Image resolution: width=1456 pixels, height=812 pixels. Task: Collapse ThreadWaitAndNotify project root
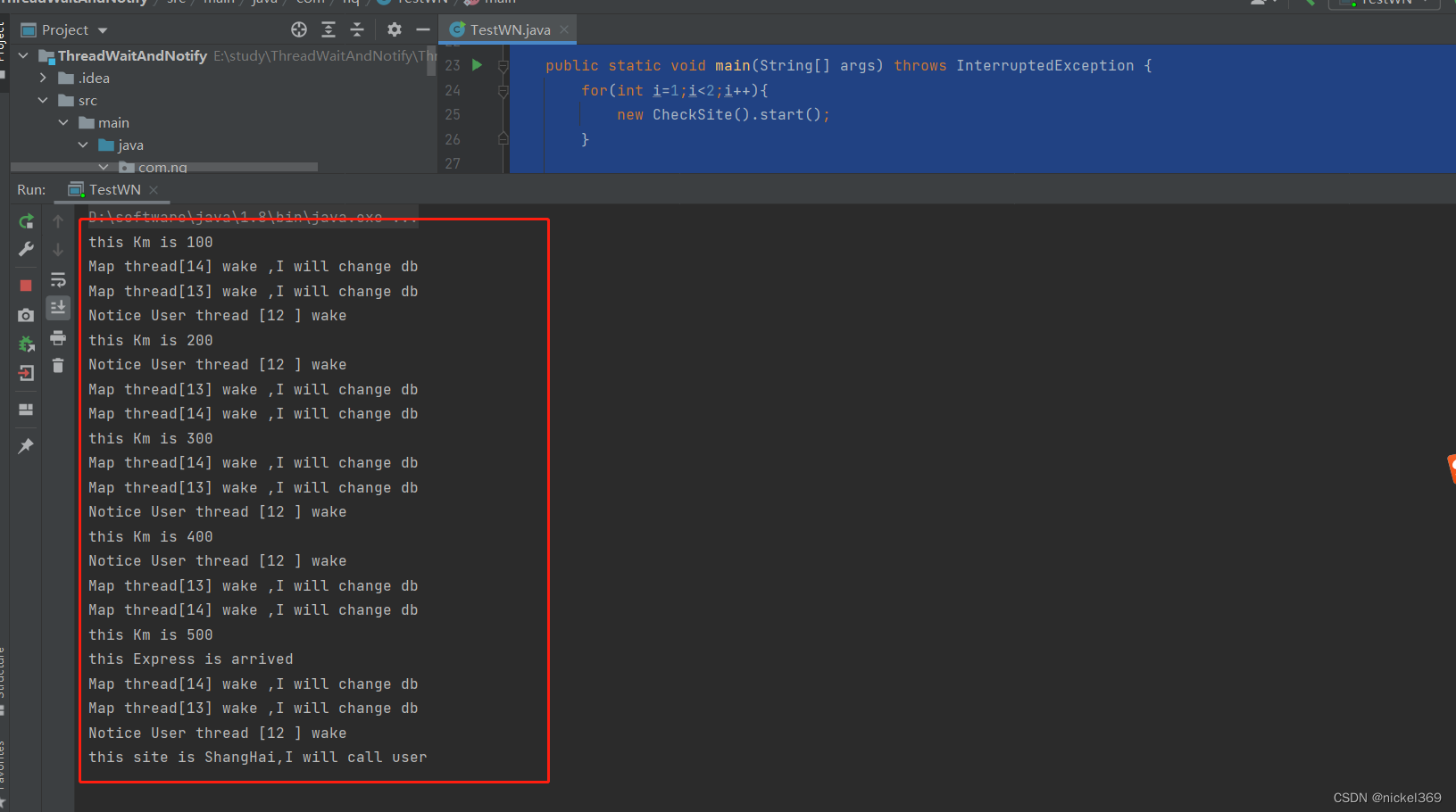click(x=23, y=55)
